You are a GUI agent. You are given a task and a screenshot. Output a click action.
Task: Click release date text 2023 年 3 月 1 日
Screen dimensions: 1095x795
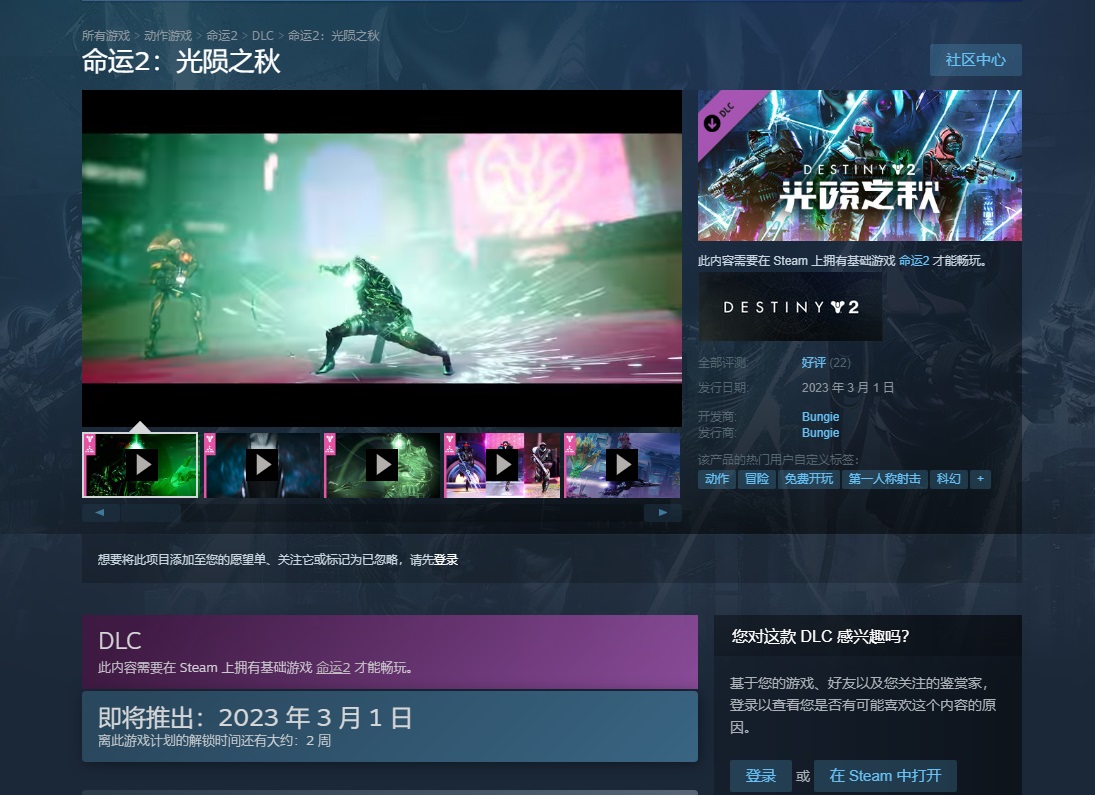[848, 388]
